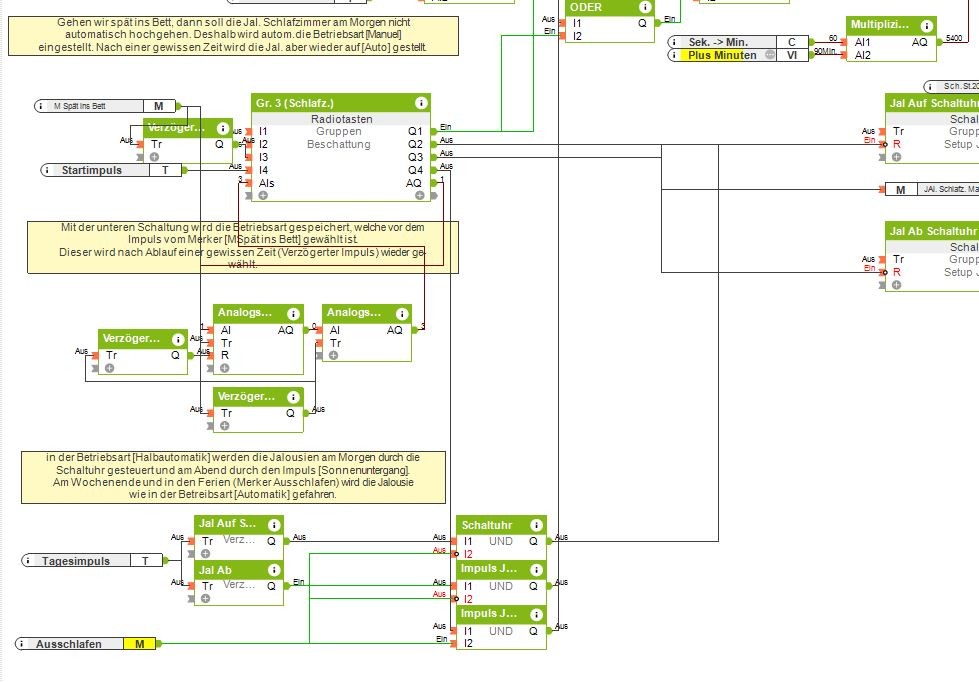Click info icon of Plus Minuten input
Viewport: 979px width, 682px height.
pos(675,55)
